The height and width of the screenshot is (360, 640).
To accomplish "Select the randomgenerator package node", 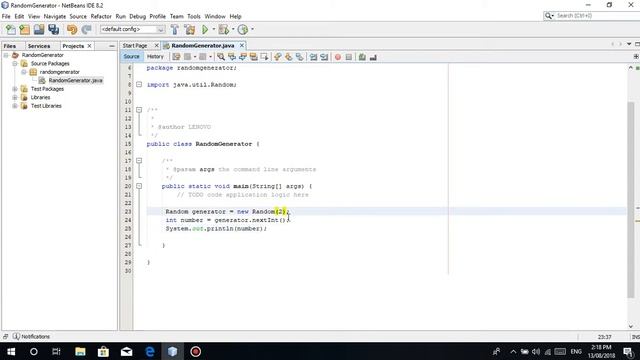I will (x=60, y=72).
